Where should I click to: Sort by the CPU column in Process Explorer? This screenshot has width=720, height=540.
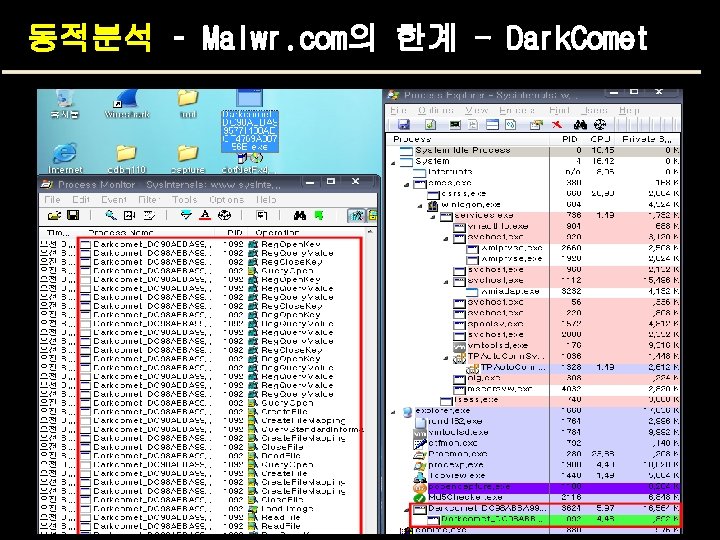601,139
